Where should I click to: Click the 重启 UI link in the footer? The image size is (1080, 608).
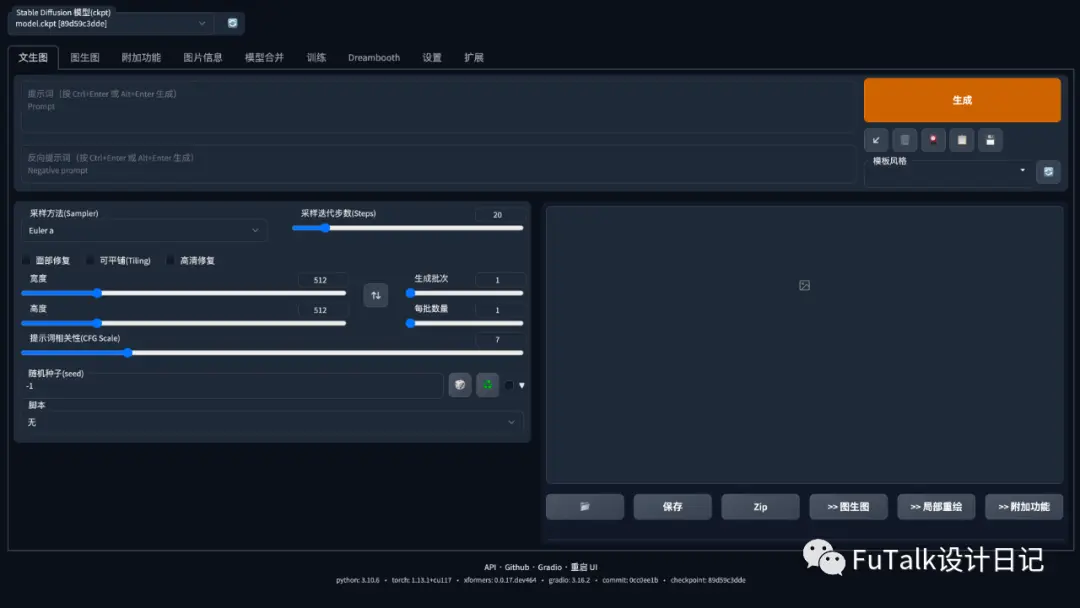click(x=584, y=567)
